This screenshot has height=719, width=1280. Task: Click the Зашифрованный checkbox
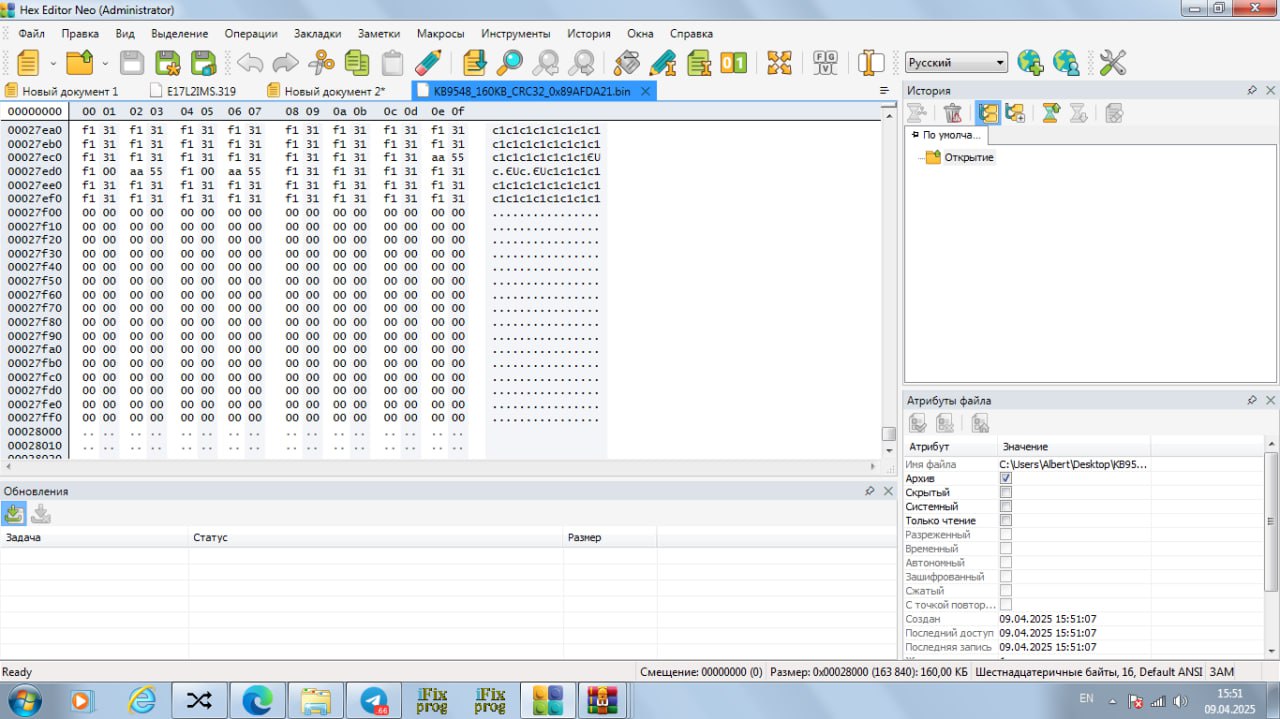coord(1006,577)
